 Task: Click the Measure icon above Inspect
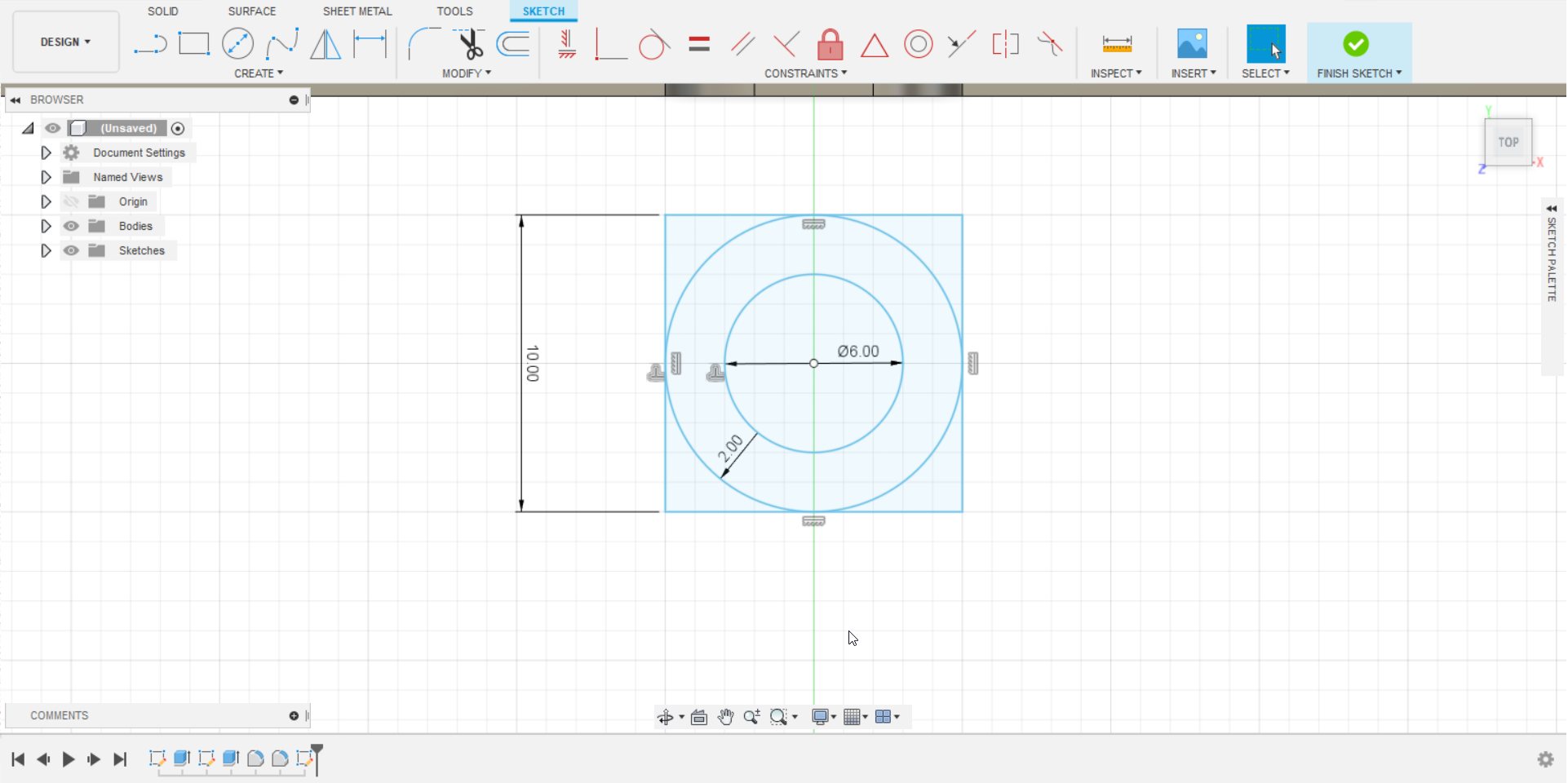click(x=1117, y=44)
